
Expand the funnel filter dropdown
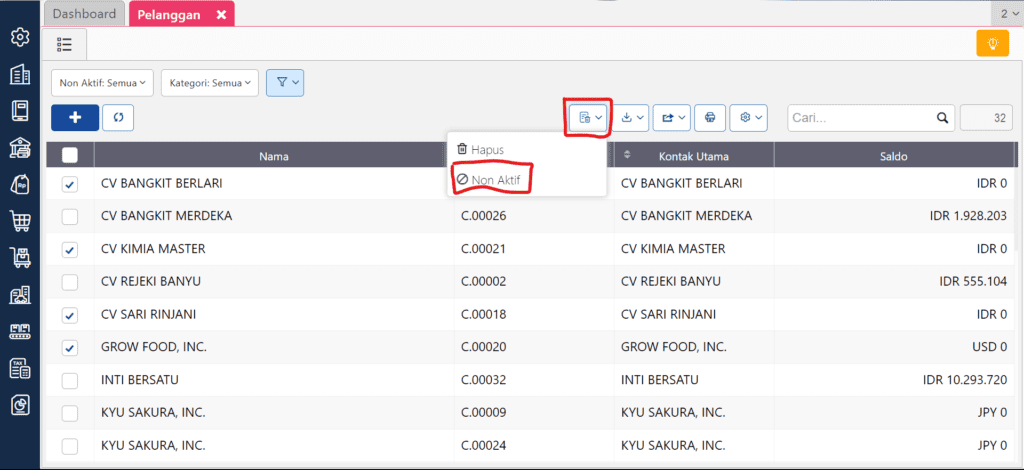(285, 83)
